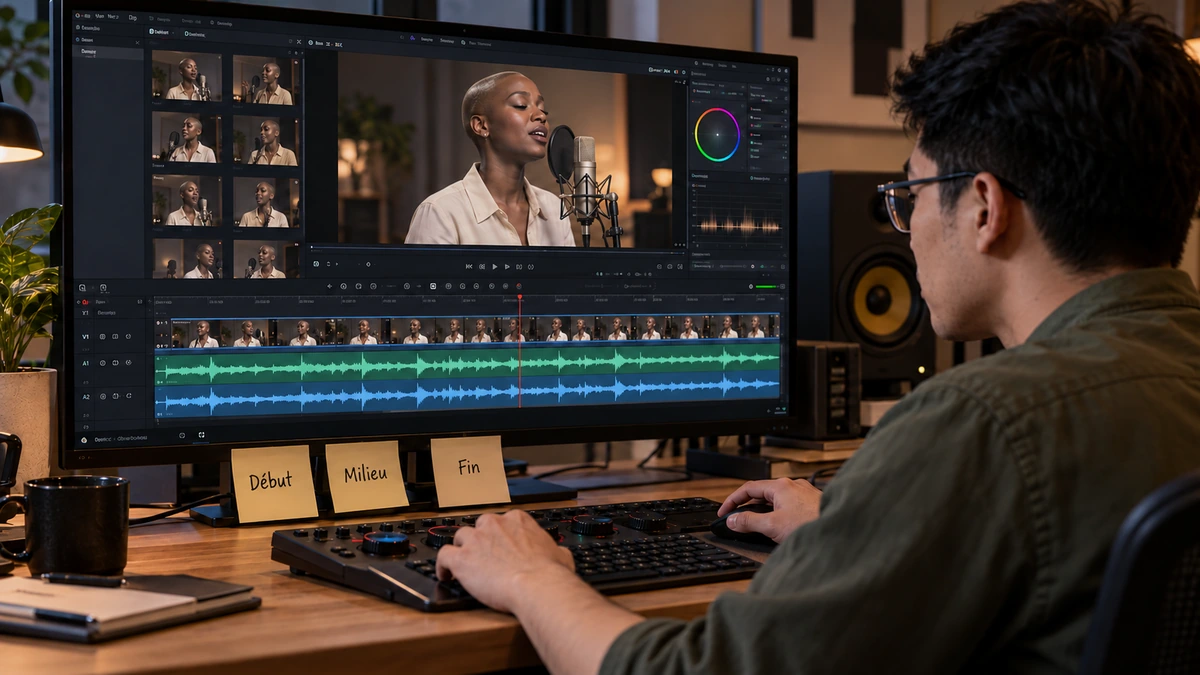1200x675 pixels.
Task: Click the viewer scrub bar under the preview
Action: 495,249
